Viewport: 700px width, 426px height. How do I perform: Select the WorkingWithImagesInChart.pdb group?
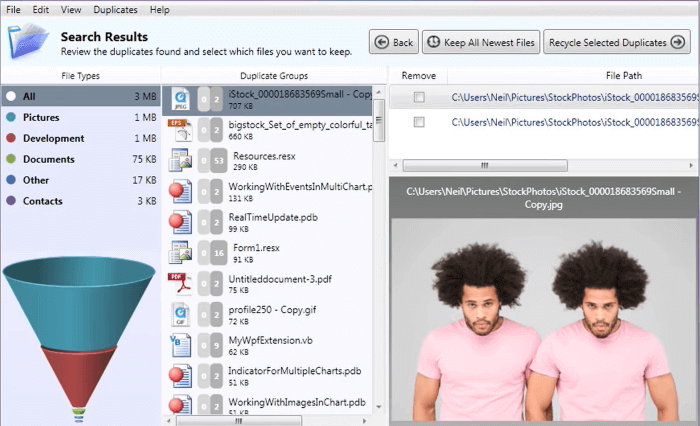pos(267,405)
